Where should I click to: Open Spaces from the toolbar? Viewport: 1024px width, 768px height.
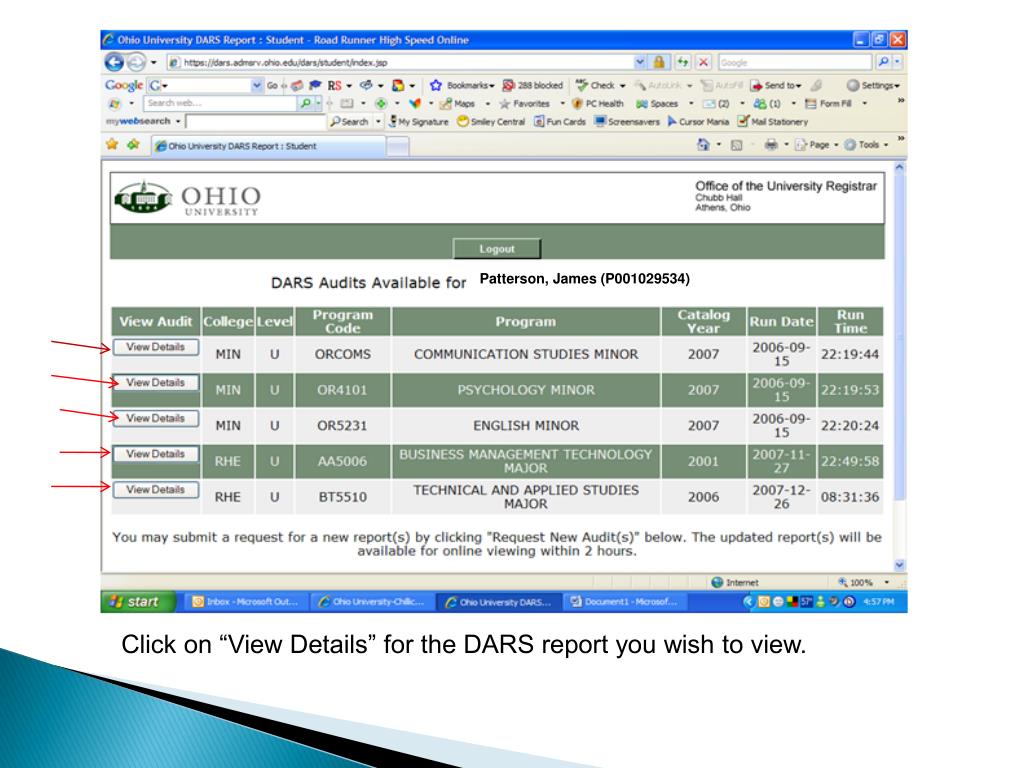[657, 104]
